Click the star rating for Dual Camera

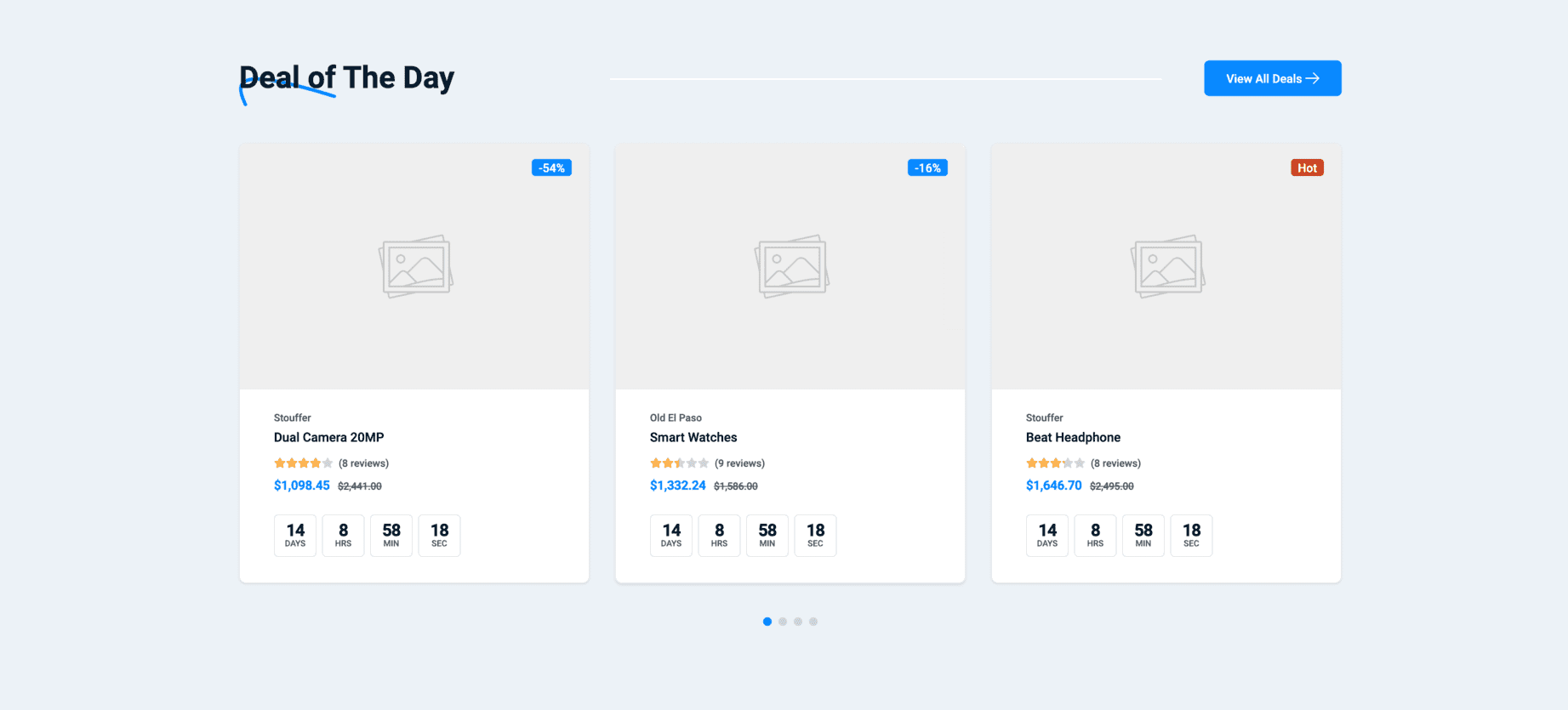[303, 463]
